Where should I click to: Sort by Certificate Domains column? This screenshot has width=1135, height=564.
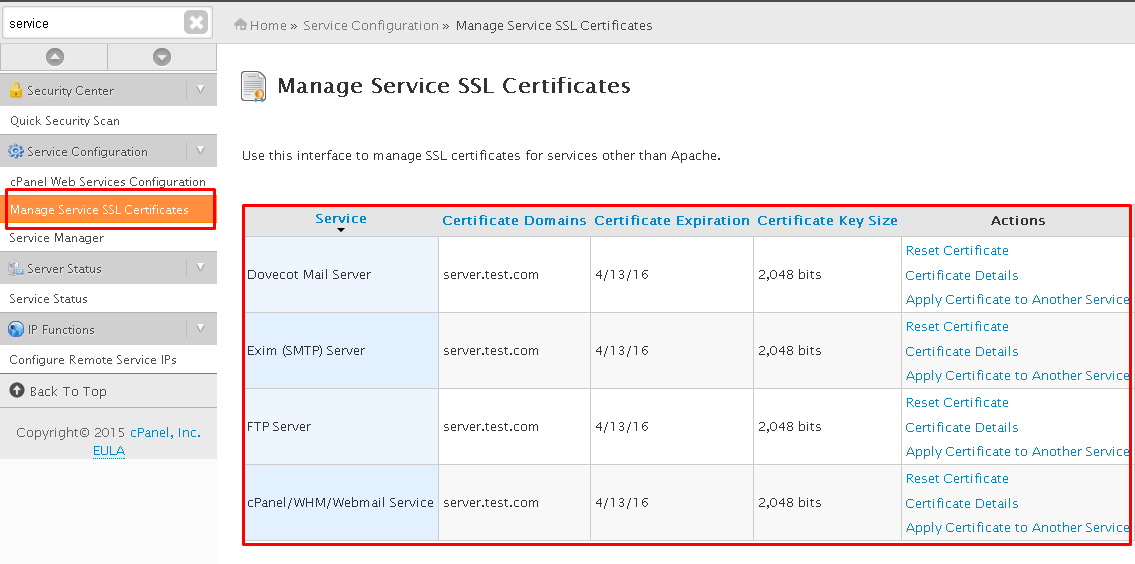click(x=514, y=221)
